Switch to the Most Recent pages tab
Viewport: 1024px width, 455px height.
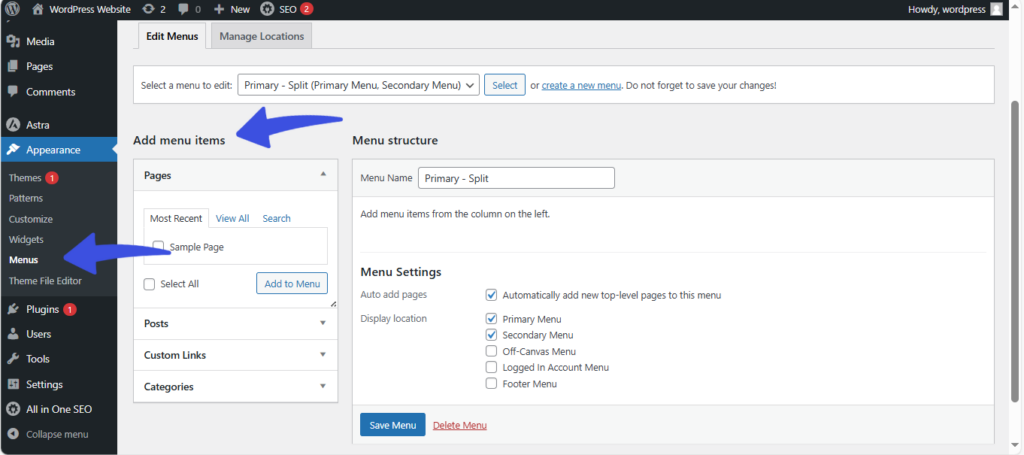point(176,219)
